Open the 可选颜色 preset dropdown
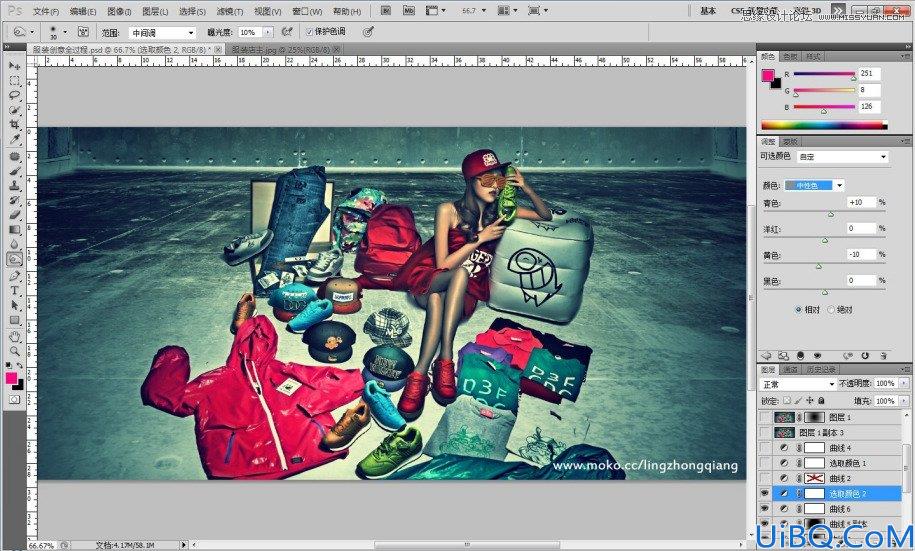 tap(843, 157)
